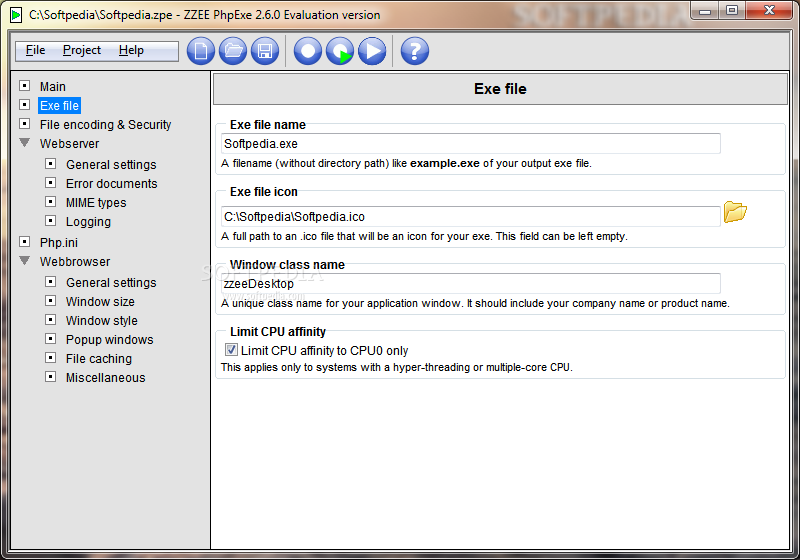Maximize the ZZEE PhpExe window
The image size is (800, 560).
coord(732,11)
